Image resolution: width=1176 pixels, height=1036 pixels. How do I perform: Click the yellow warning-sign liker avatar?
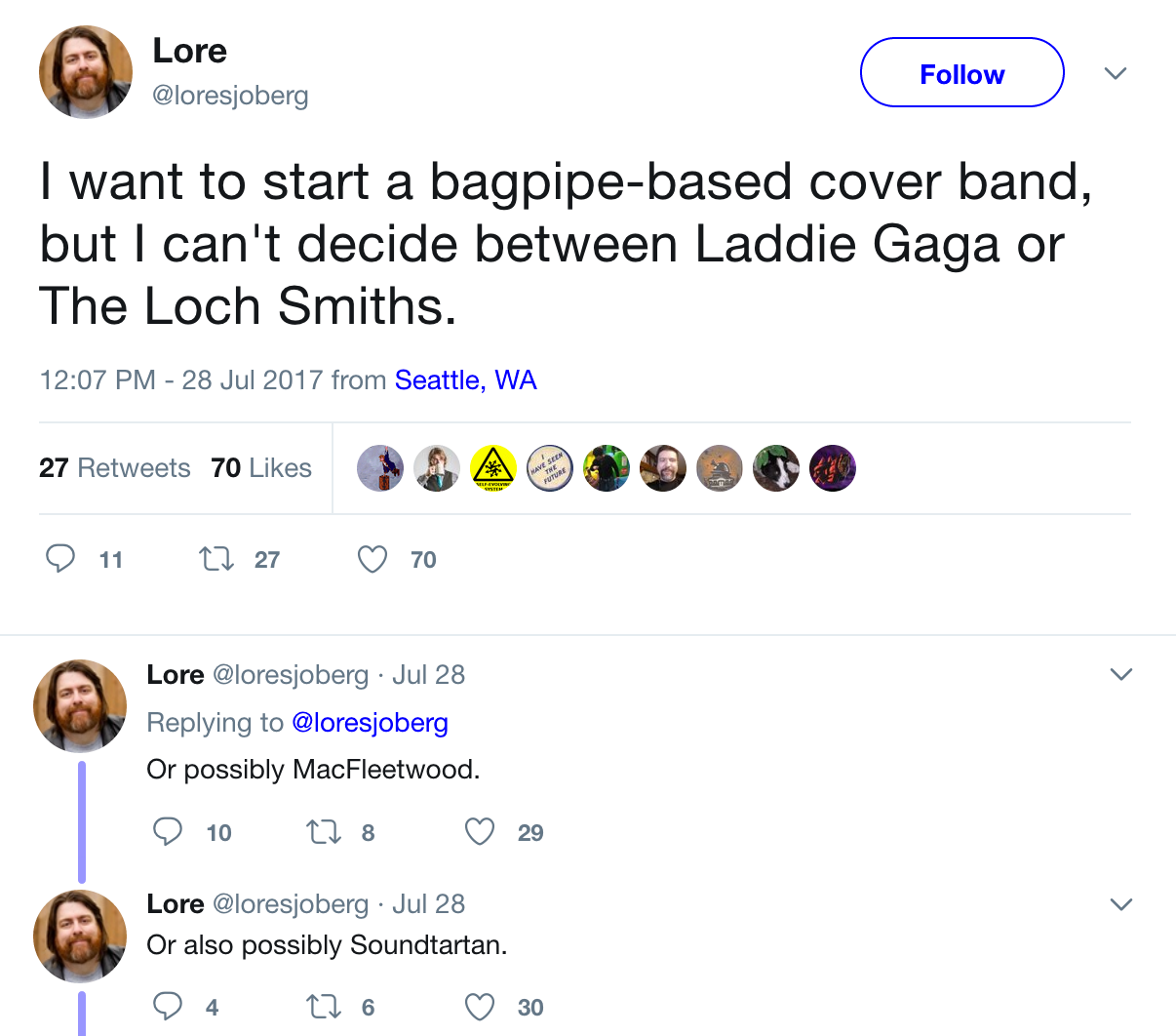[x=493, y=468]
